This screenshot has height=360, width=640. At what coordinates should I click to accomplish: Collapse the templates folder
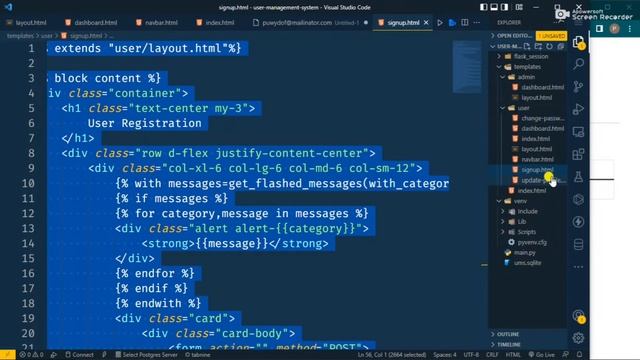click(527, 67)
